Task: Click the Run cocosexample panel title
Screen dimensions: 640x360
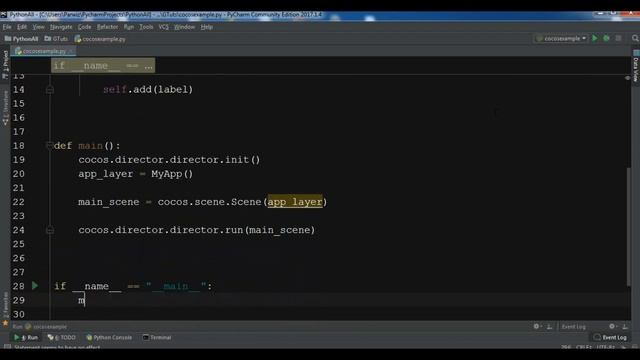Action: (x=40, y=327)
